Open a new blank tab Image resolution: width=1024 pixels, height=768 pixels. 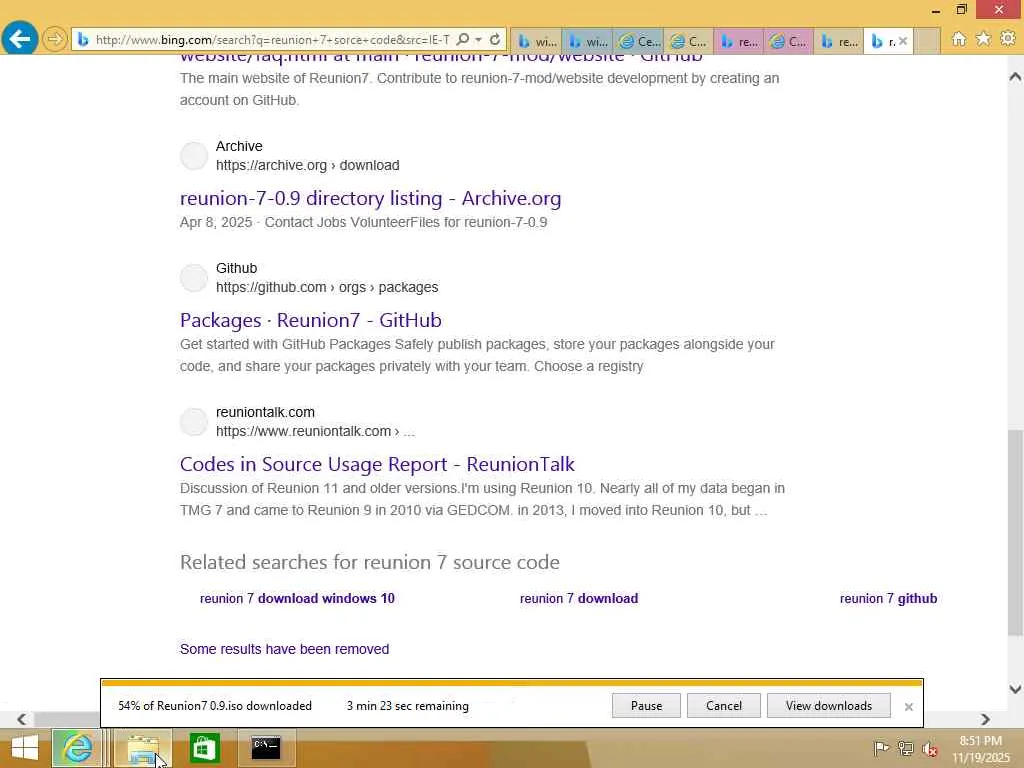pos(926,41)
